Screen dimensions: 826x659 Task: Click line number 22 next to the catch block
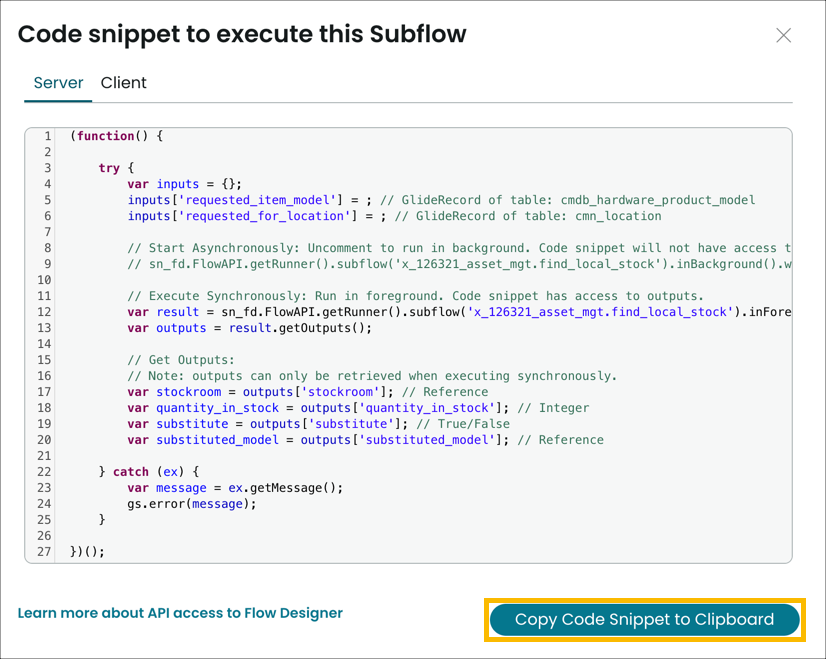44,471
